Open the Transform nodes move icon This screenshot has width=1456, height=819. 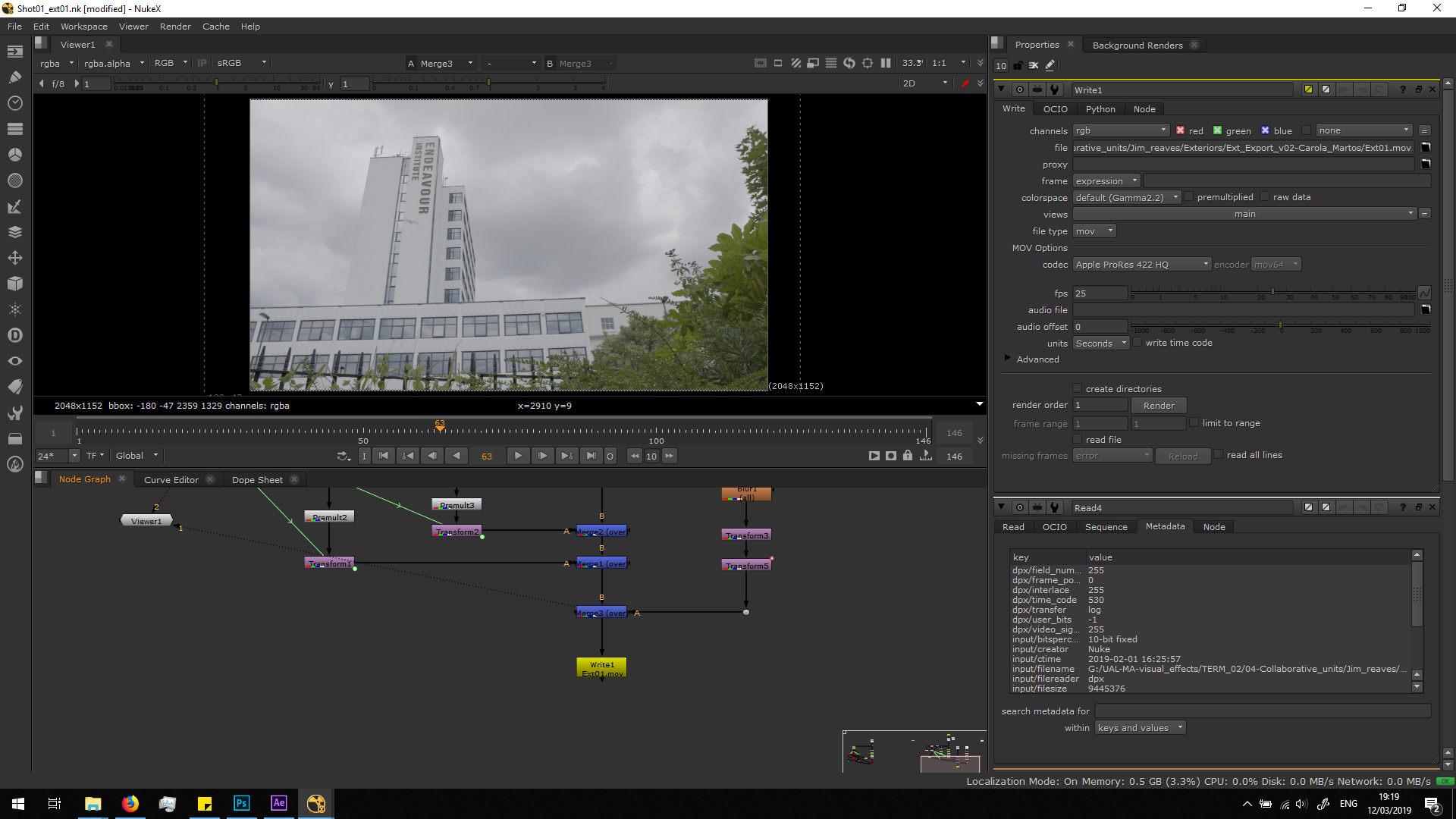point(14,258)
